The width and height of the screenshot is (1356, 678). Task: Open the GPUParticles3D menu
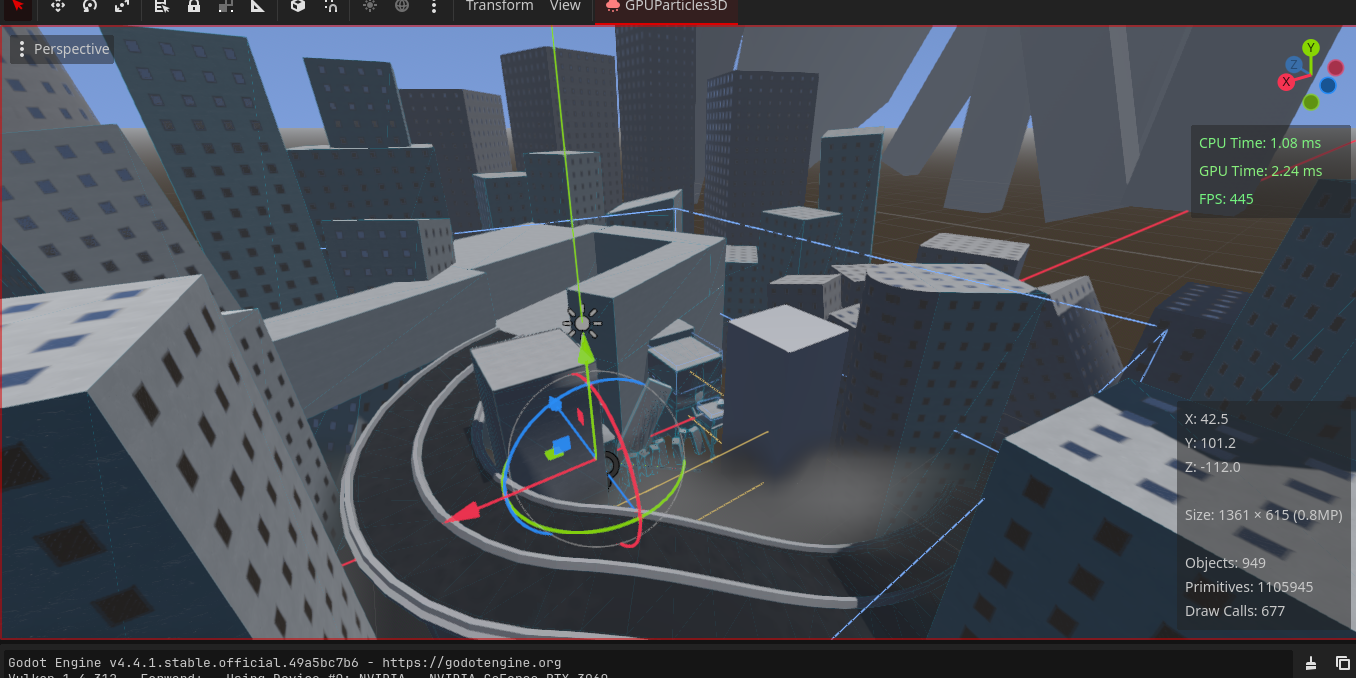pyautogui.click(x=666, y=6)
